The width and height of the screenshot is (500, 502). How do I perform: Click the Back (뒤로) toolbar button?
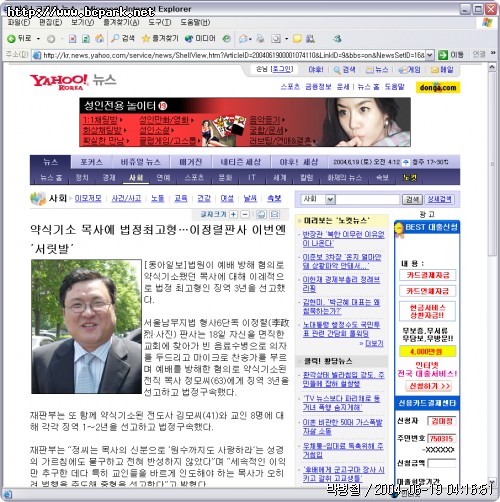click(19, 39)
